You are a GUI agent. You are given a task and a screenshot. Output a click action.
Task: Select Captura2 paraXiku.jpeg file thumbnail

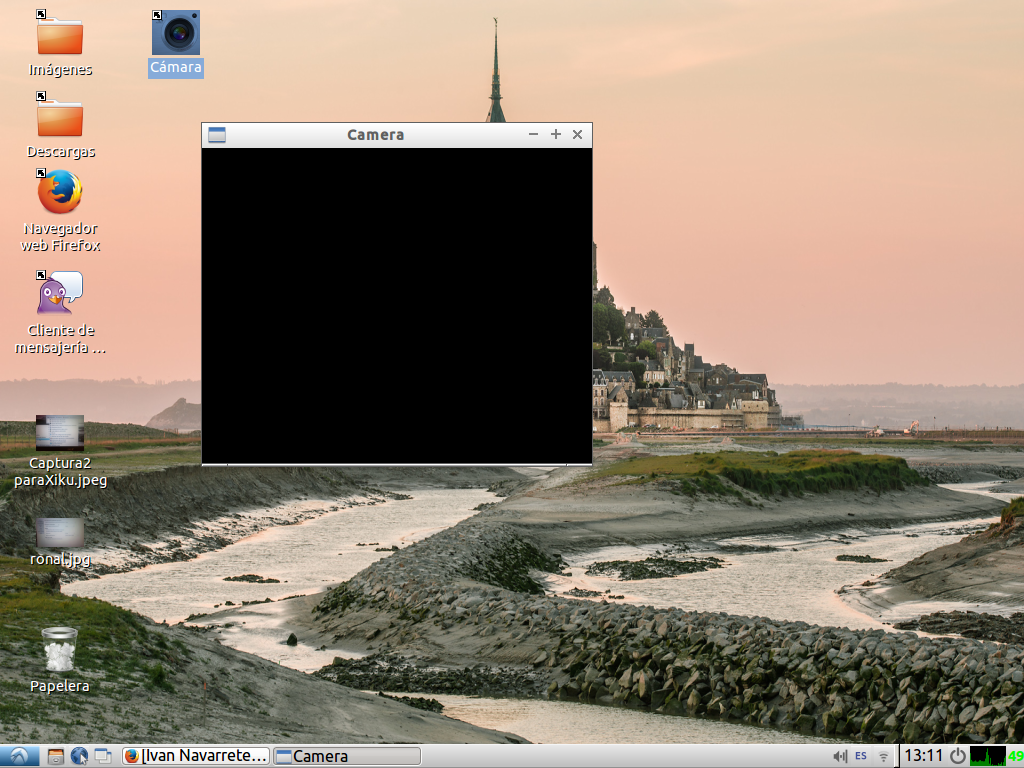click(x=59, y=432)
